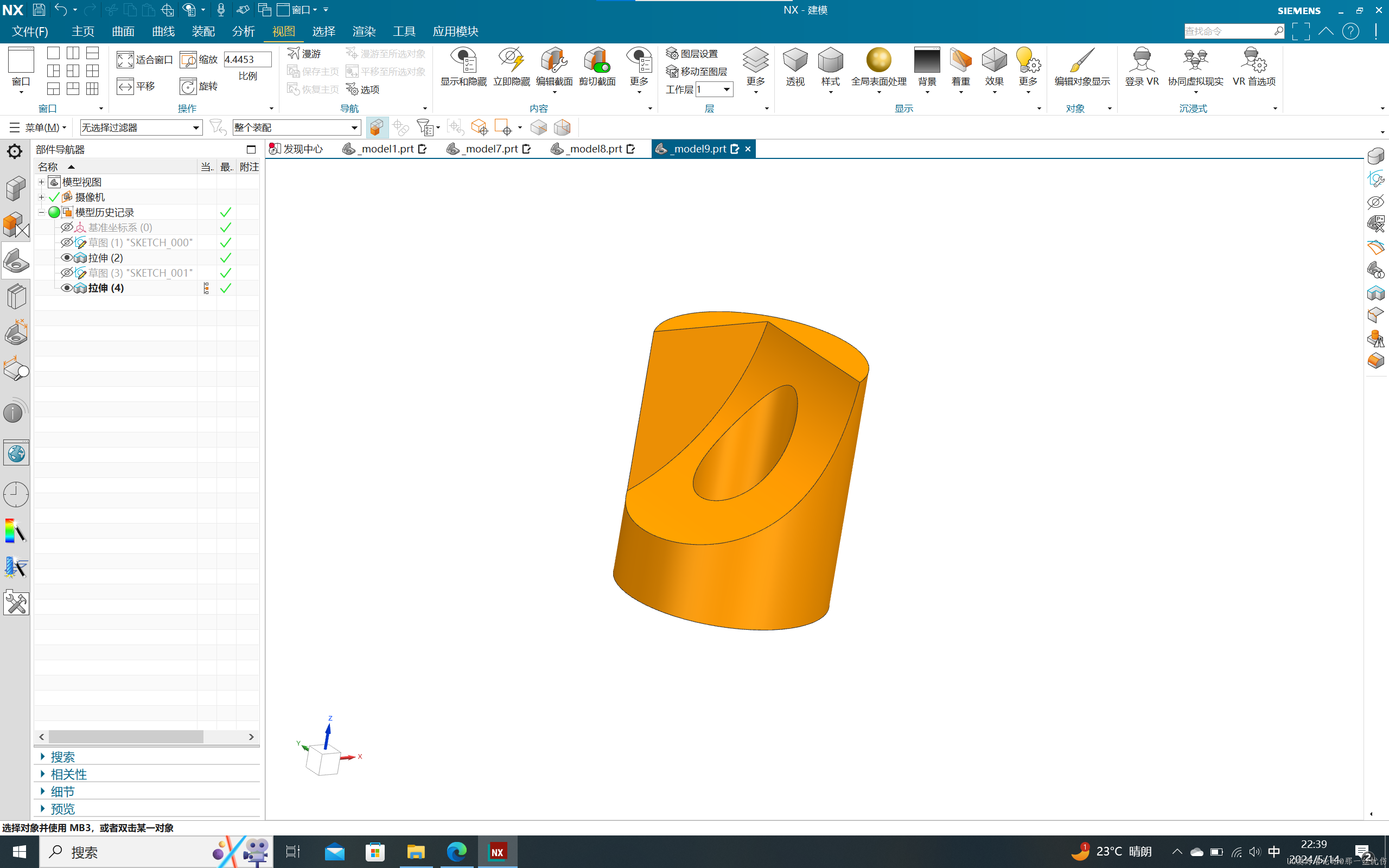The image size is (1389, 868).
Task: Switch to the 曲面 ribbon tab
Action: (x=123, y=31)
